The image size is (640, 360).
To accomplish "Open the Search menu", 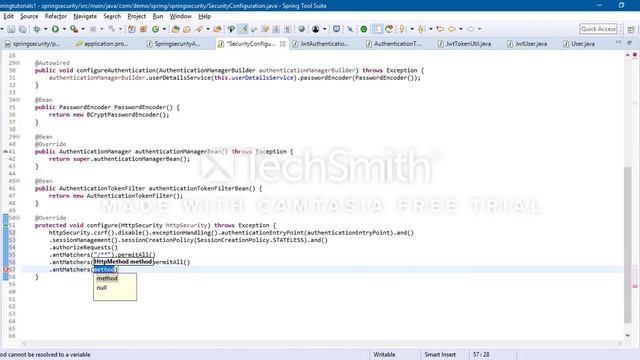I will pyautogui.click(x=112, y=16).
